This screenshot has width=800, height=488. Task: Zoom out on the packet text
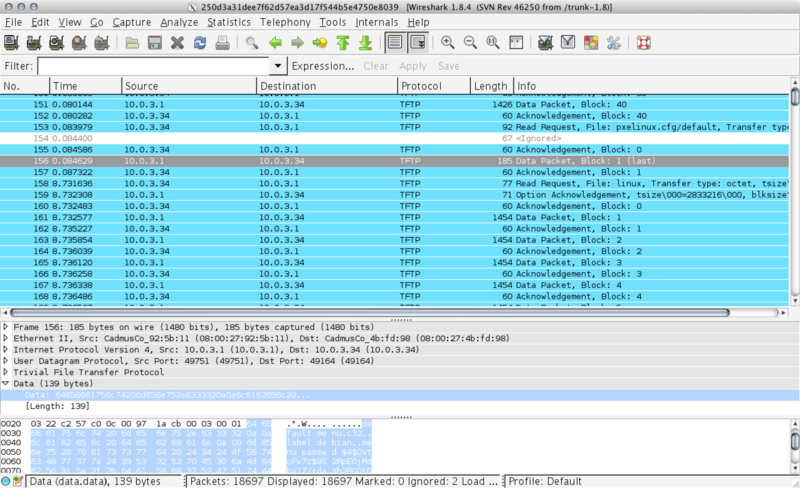coord(470,43)
